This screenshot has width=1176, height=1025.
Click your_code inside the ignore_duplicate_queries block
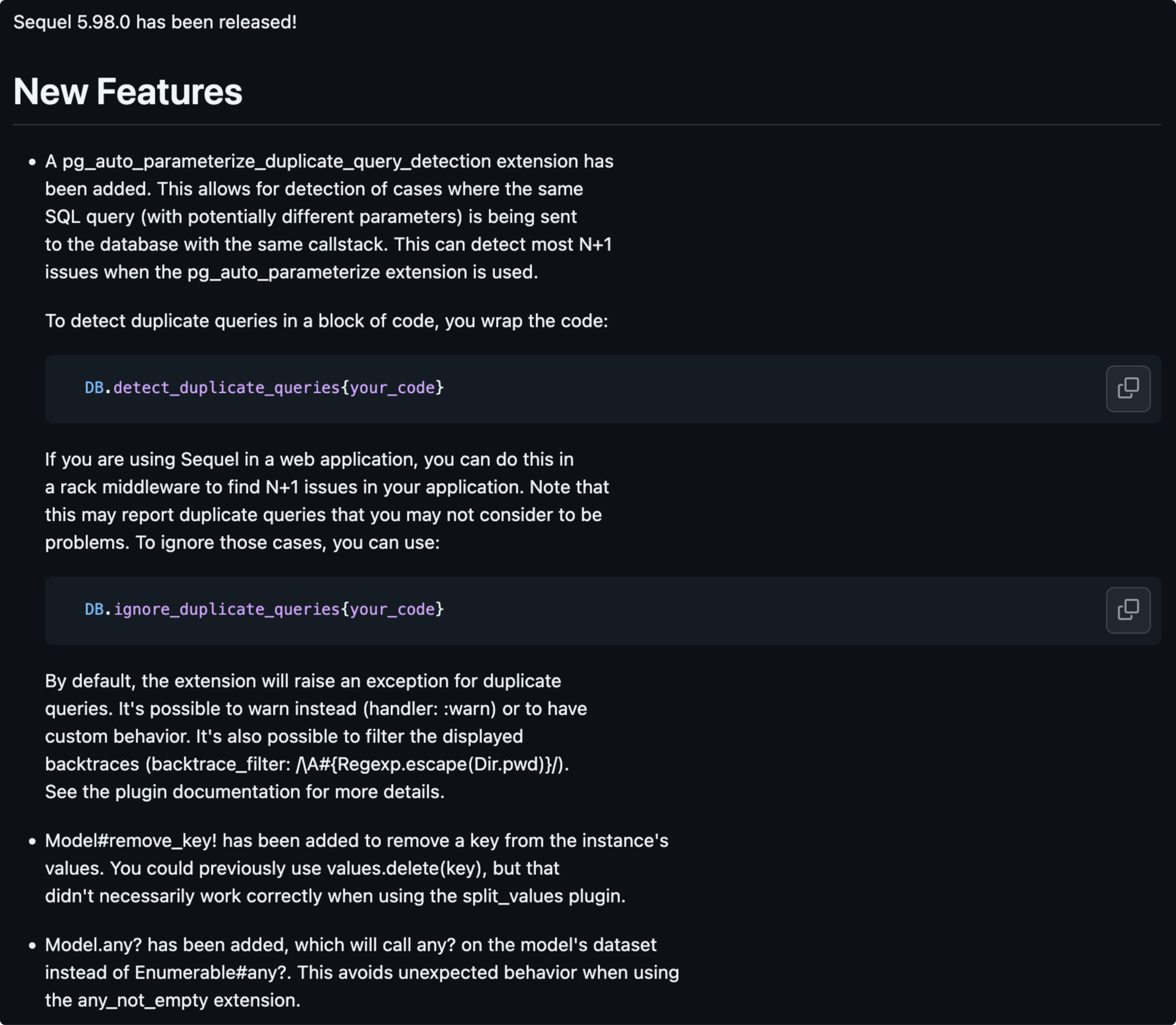tap(392, 610)
